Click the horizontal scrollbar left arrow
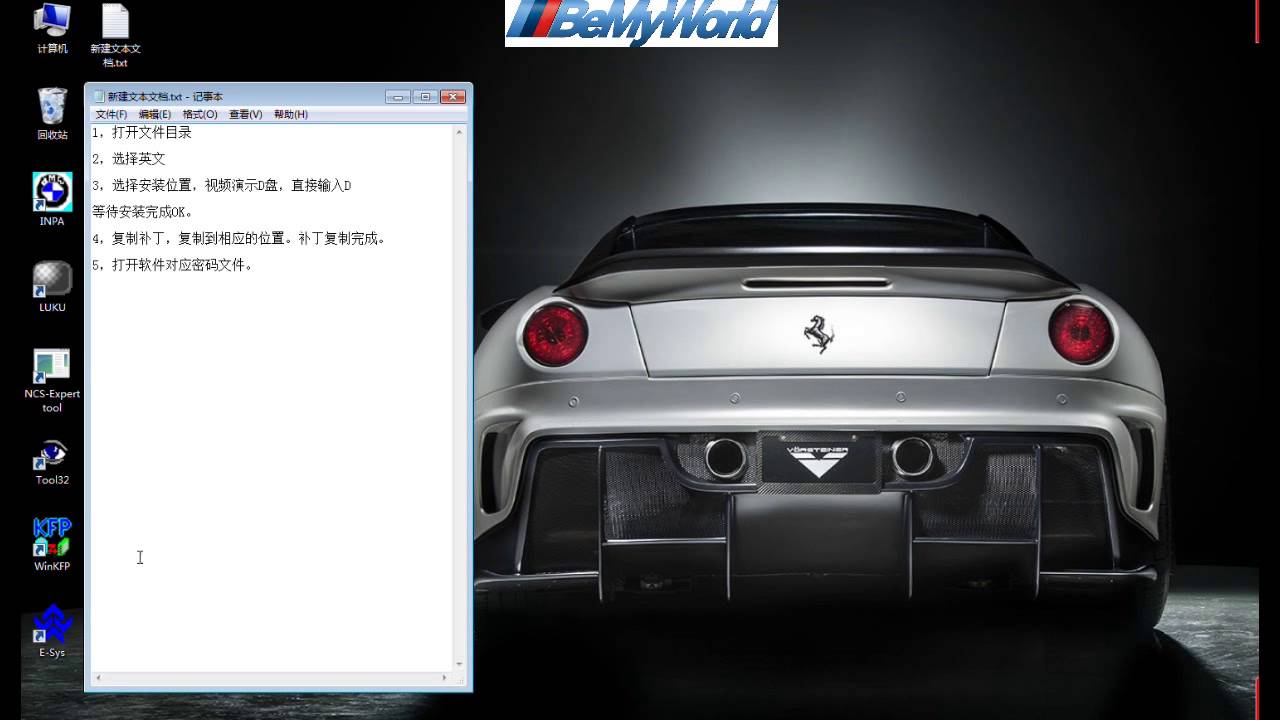Screen dimensions: 1280x720 (x=98, y=678)
